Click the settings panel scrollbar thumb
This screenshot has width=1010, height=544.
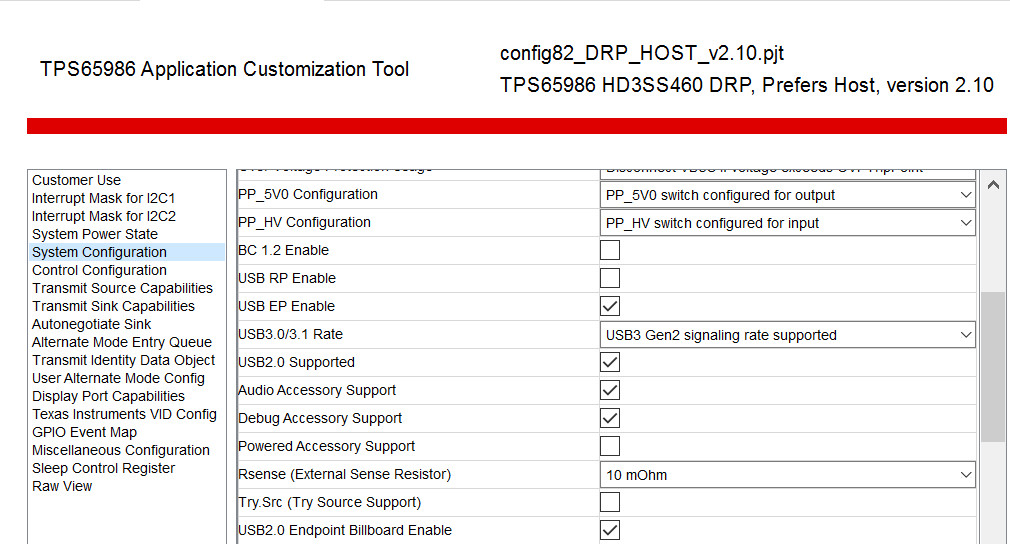(993, 367)
